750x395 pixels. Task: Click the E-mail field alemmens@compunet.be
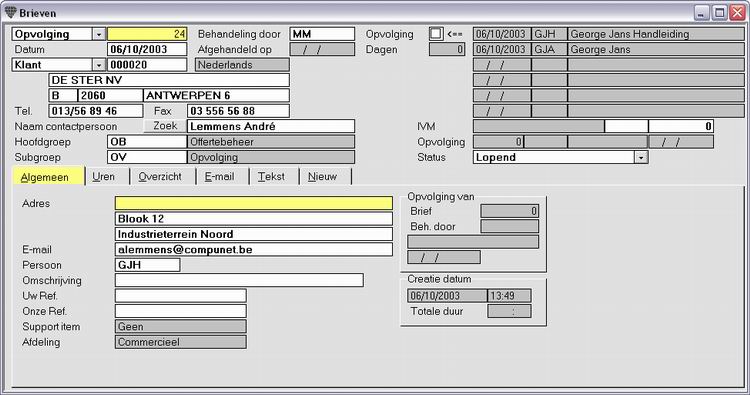254,249
